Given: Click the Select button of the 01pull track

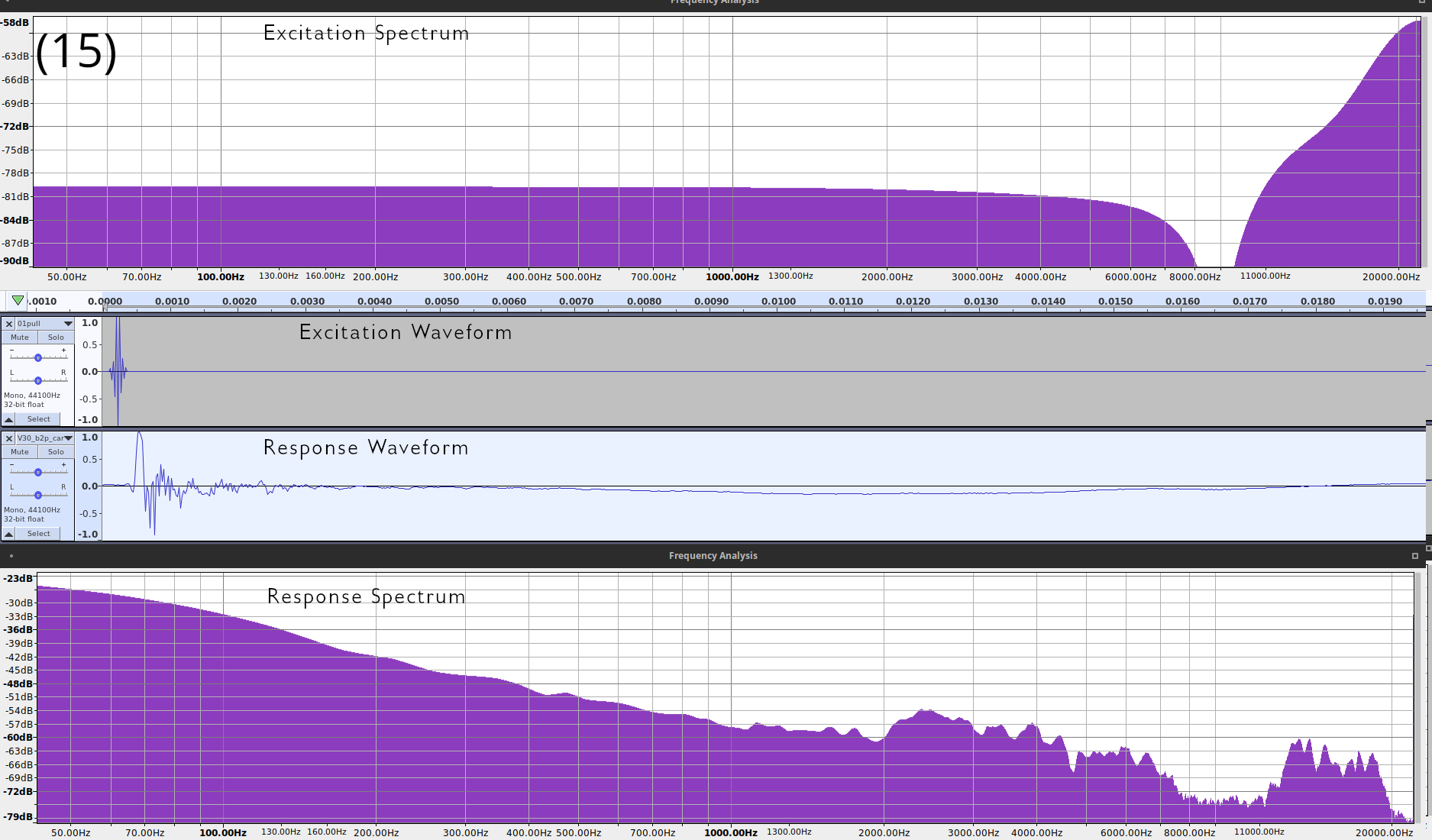Looking at the screenshot, I should point(38,419).
